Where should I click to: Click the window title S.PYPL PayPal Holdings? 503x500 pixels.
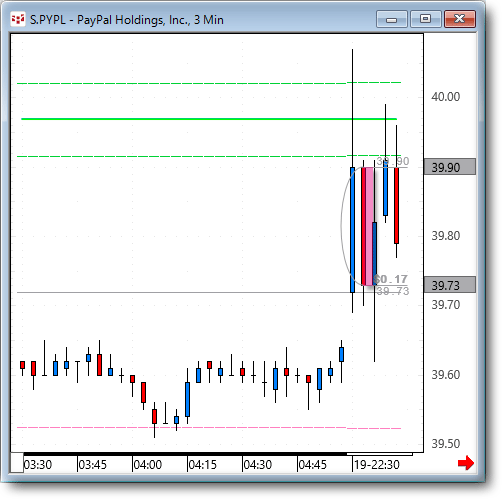pos(127,20)
